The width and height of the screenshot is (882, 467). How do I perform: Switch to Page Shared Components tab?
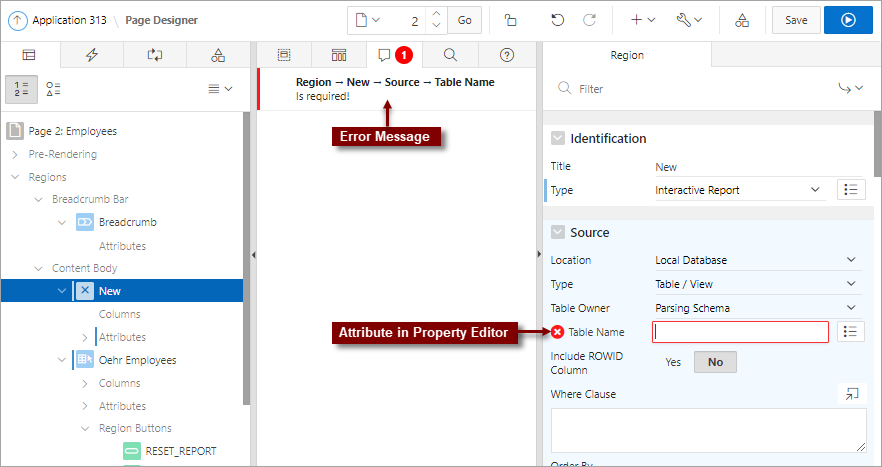(218, 55)
